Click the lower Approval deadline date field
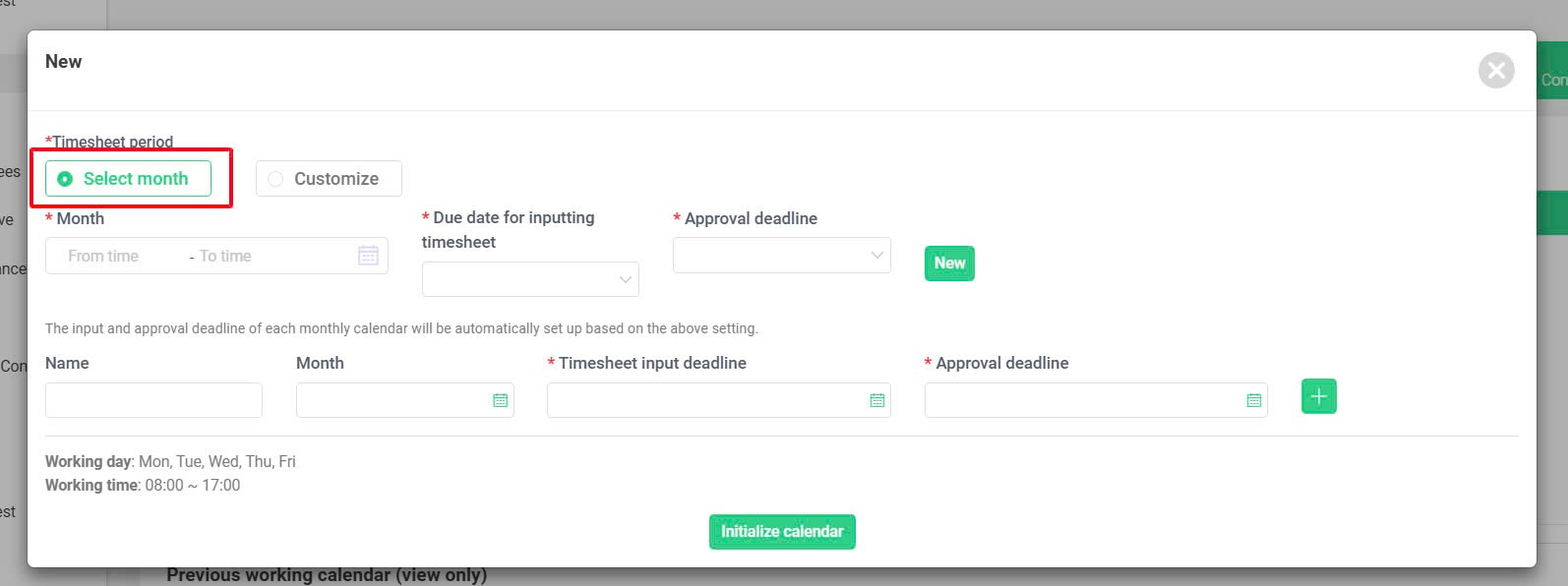The image size is (1568, 586). pos(1096,400)
